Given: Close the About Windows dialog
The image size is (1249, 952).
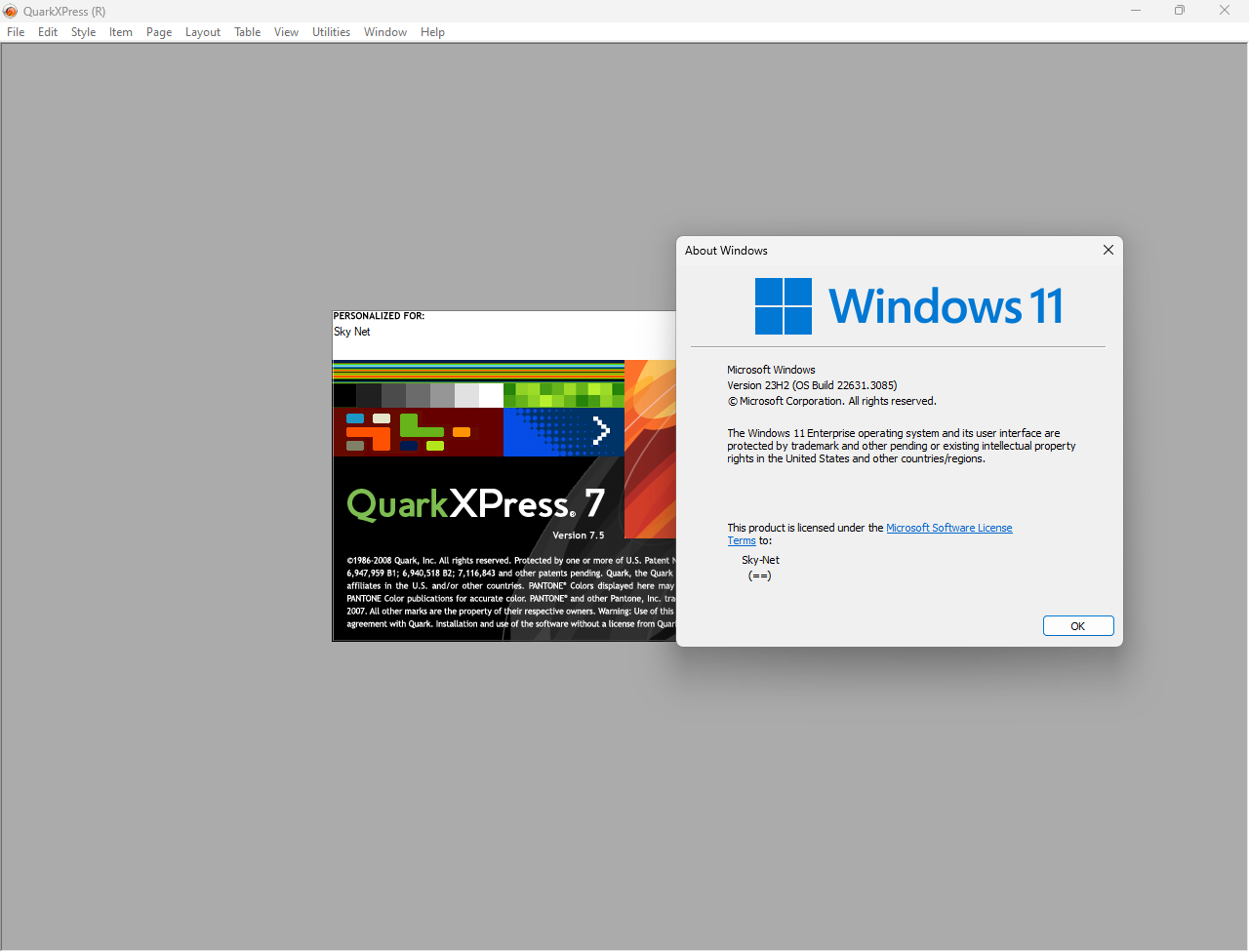Looking at the screenshot, I should [1108, 250].
